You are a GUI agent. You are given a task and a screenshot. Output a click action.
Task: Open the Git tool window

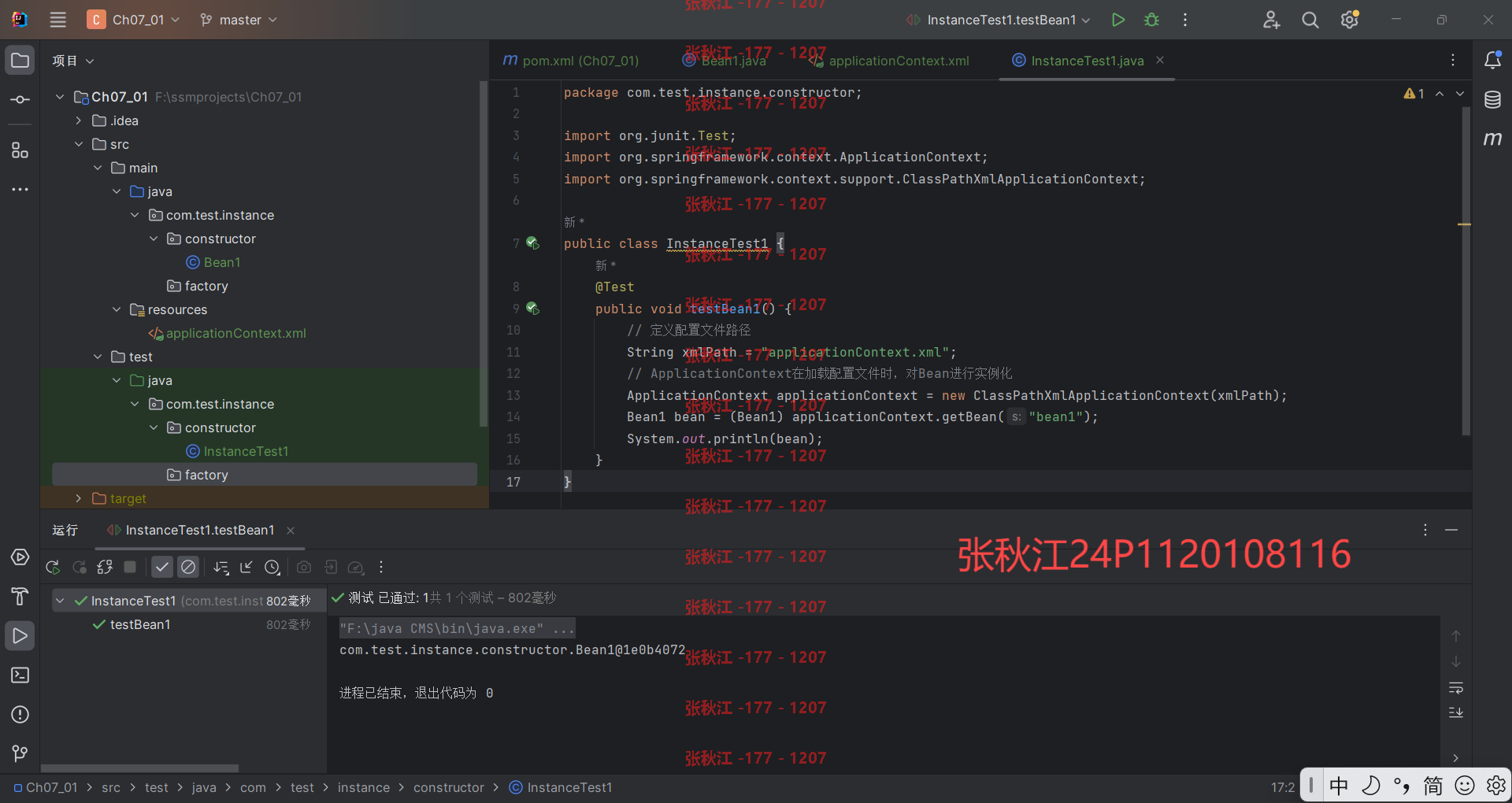tap(20, 754)
